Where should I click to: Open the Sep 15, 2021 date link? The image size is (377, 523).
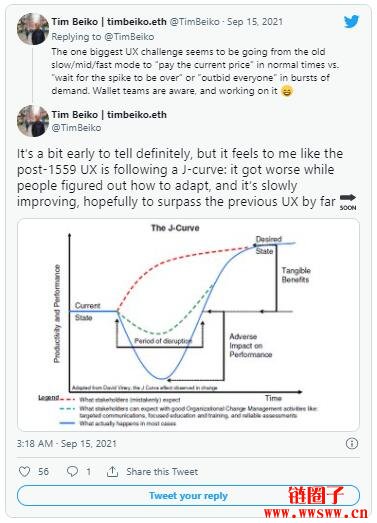[255, 22]
